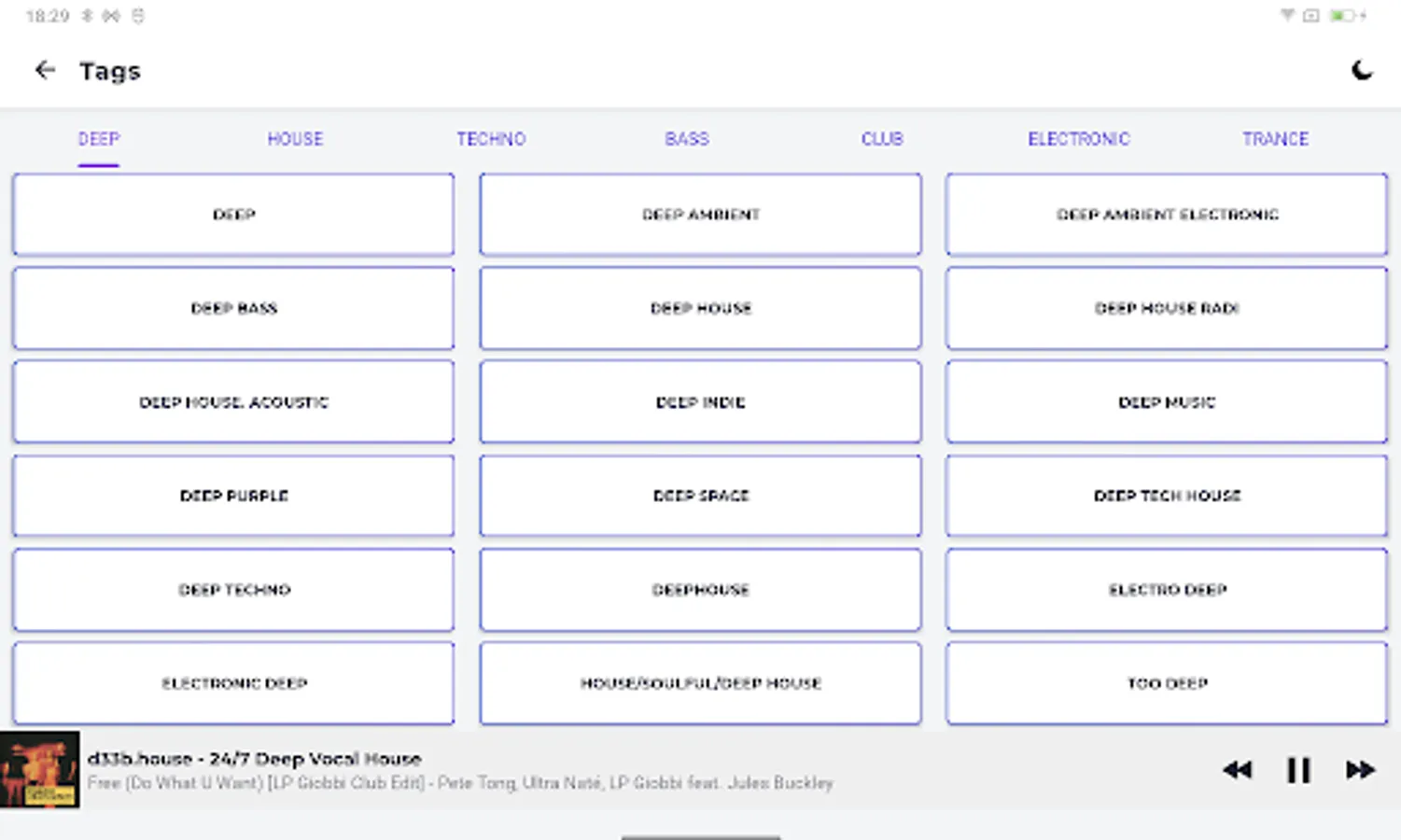The image size is (1401, 840).
Task: Choose the DEEP TECHNO tag
Action: pos(233,590)
